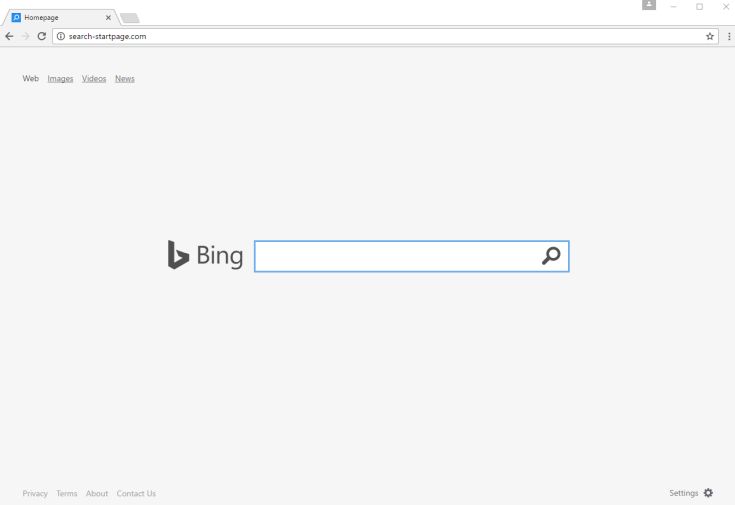This screenshot has width=735, height=505.
Task: Bookmark this page with the star icon
Action: coord(710,36)
